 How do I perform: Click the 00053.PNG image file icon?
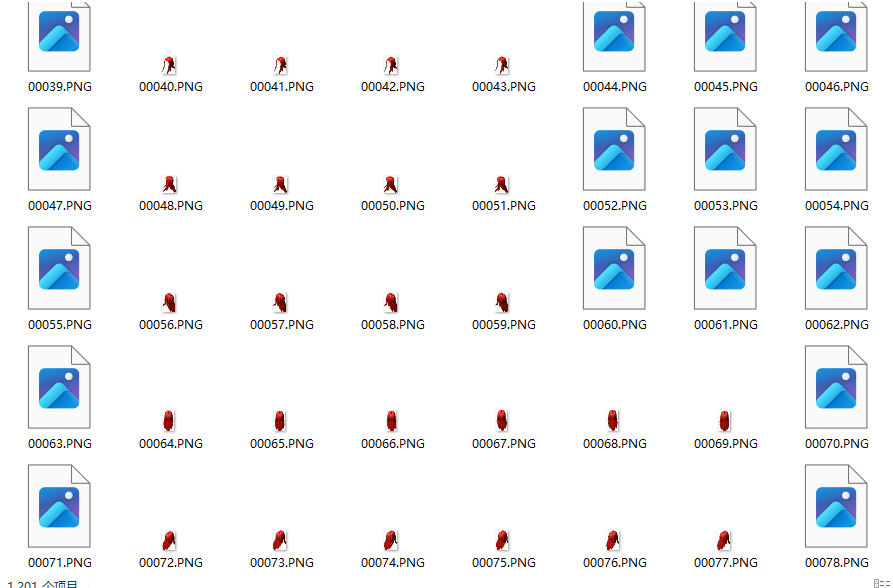pos(725,149)
